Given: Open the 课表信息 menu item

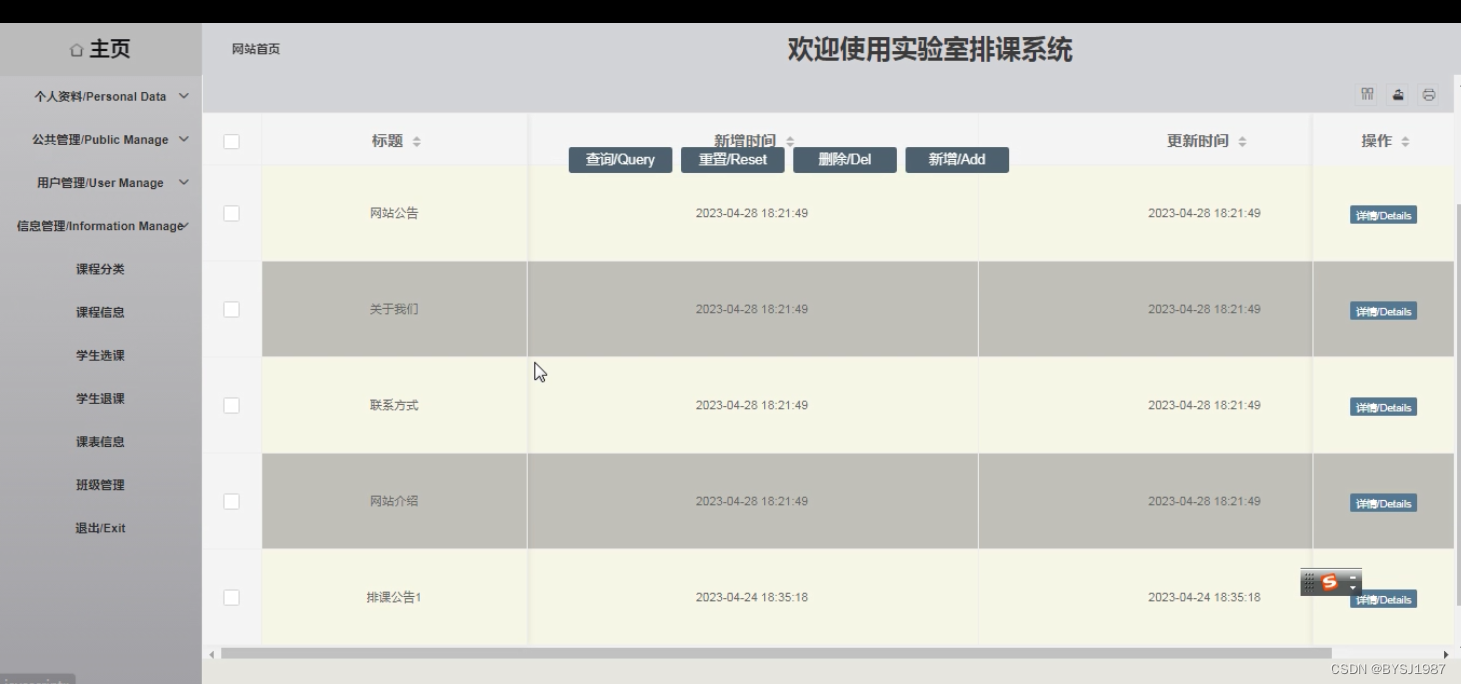Looking at the screenshot, I should (101, 441).
